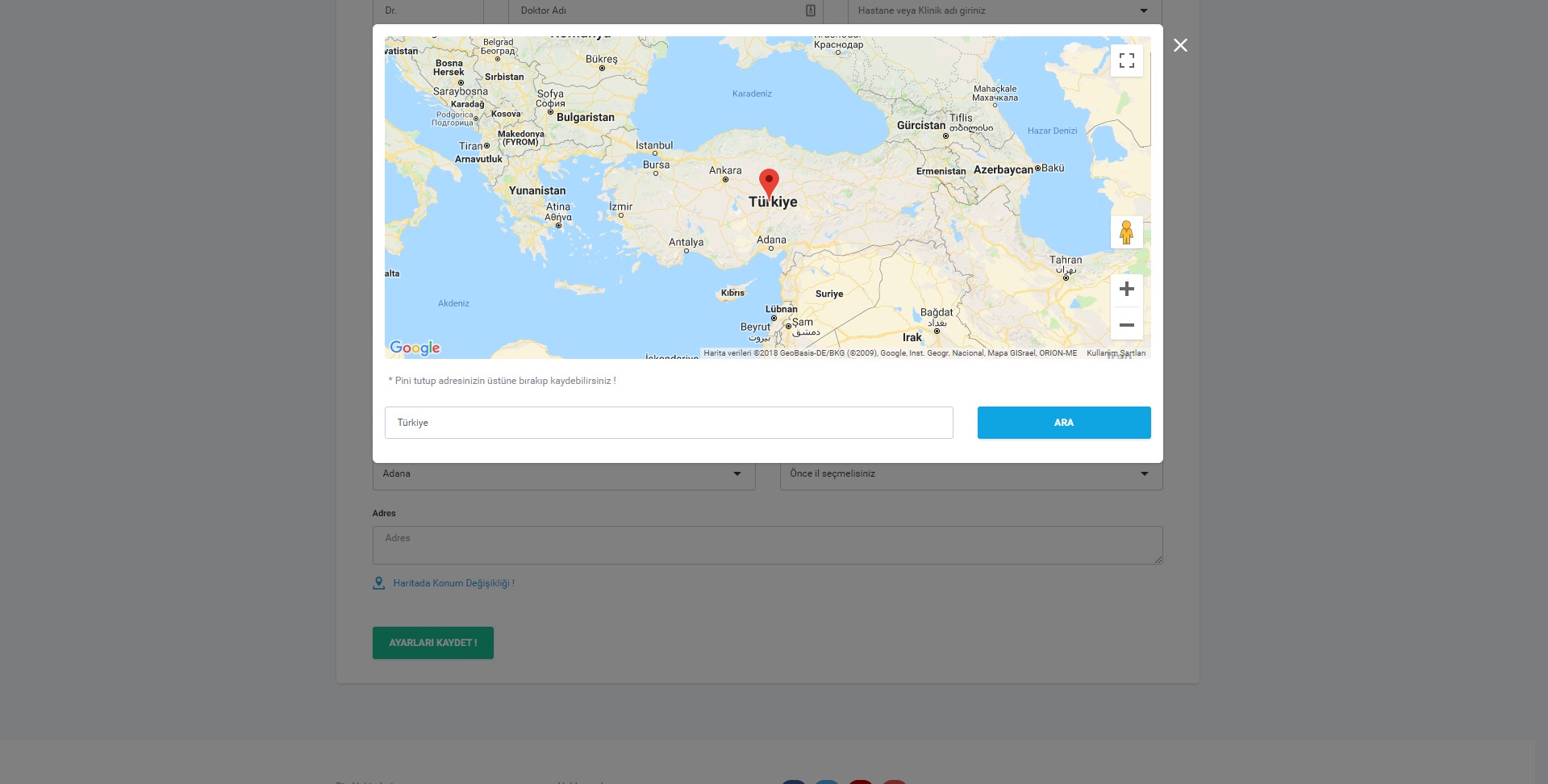
Task: Click the Street View pegman icon
Action: (x=1126, y=232)
